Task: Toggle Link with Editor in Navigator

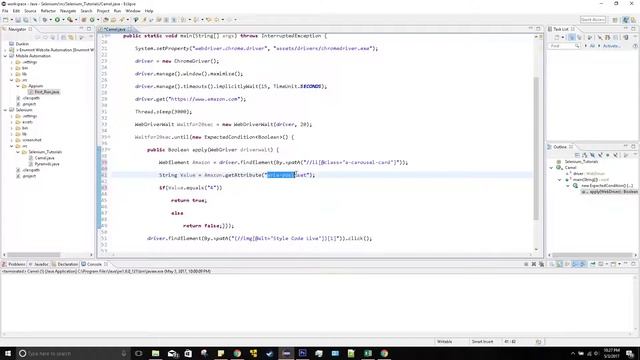Action: click(x=70, y=37)
